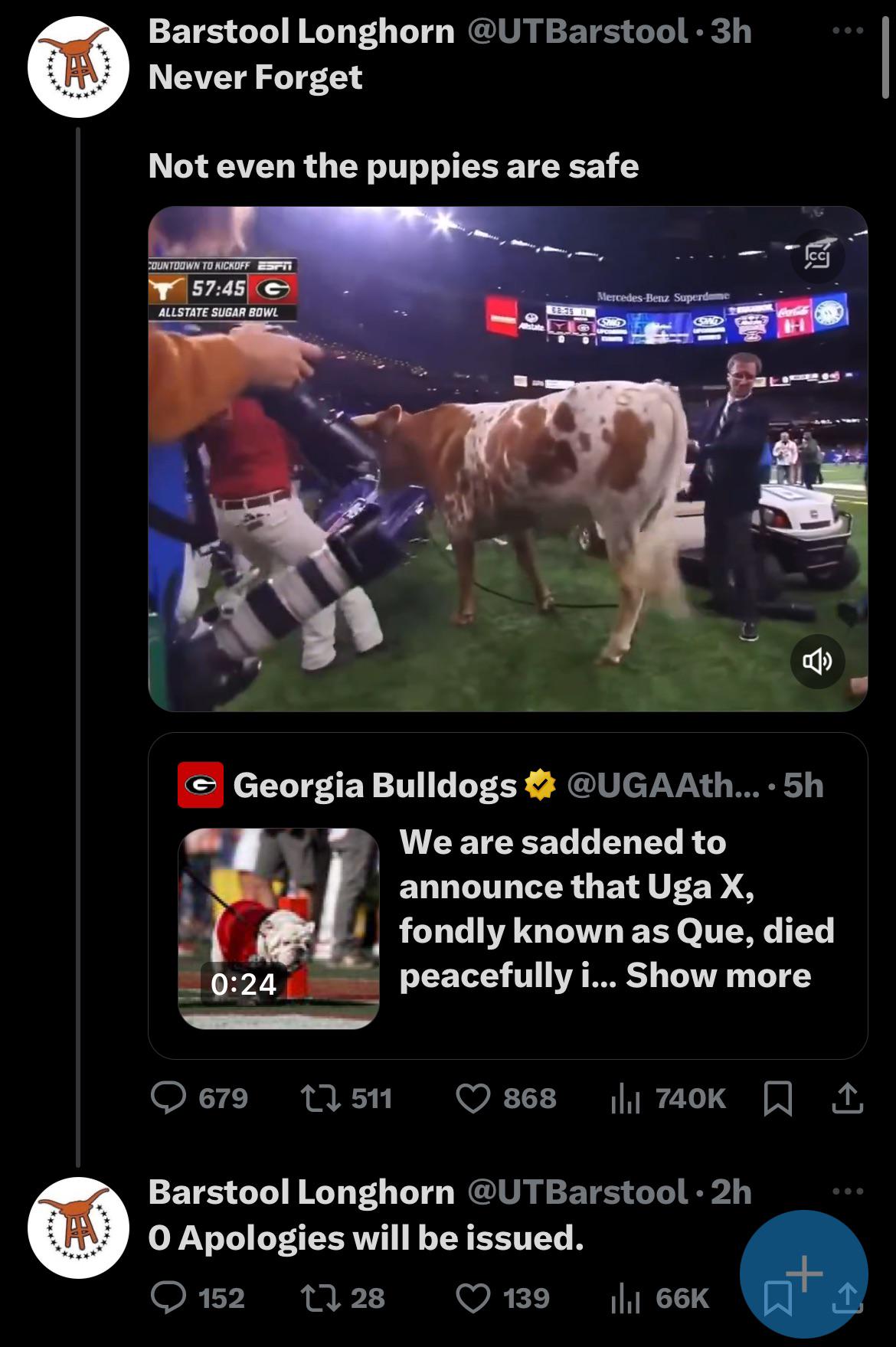This screenshot has width=896, height=1347.
Task: Open more options for Apologies tweet
Action: 848,1191
